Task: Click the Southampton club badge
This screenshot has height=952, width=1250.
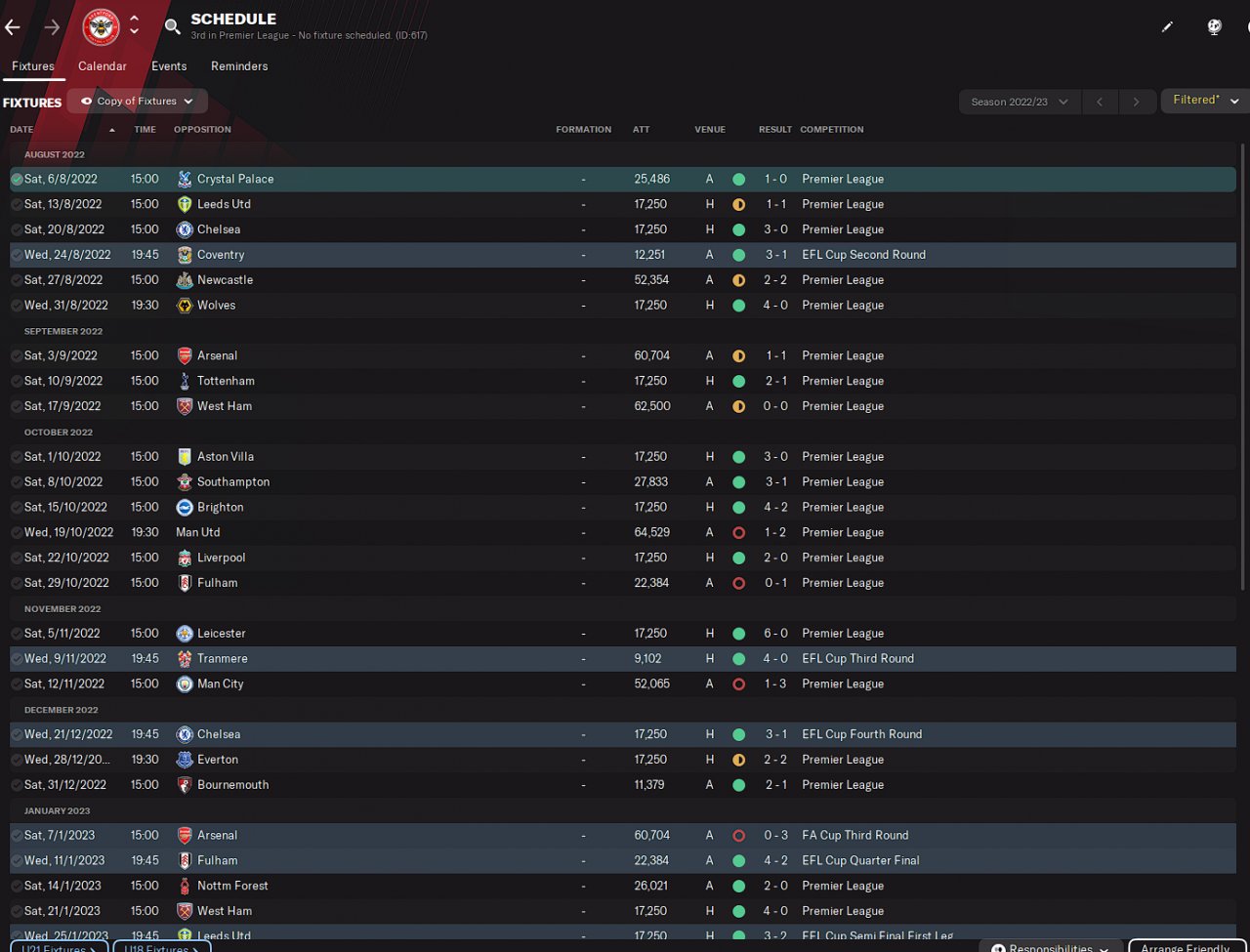Action: 185,482
